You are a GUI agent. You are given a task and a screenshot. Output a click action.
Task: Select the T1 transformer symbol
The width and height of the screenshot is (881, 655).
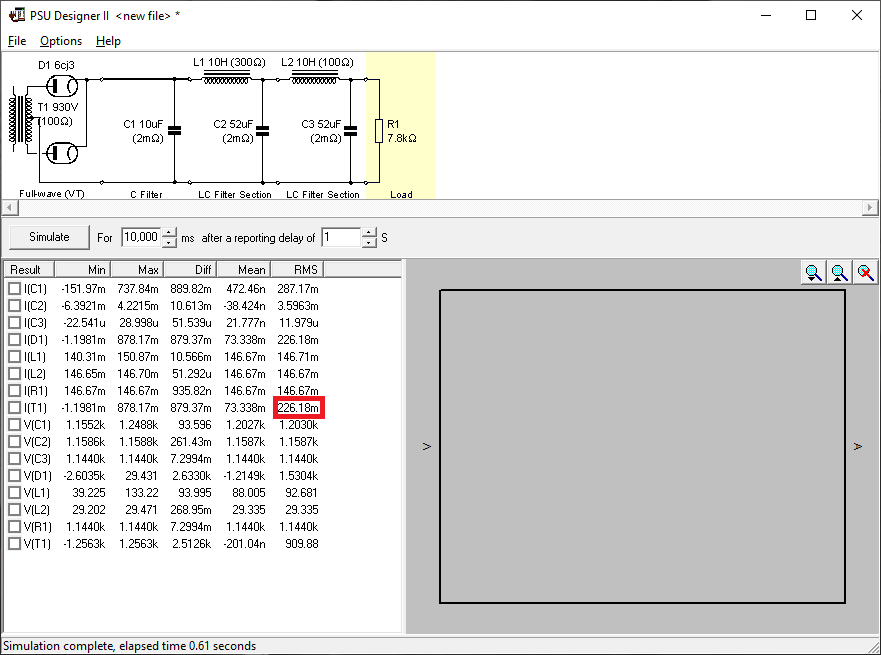[20, 119]
